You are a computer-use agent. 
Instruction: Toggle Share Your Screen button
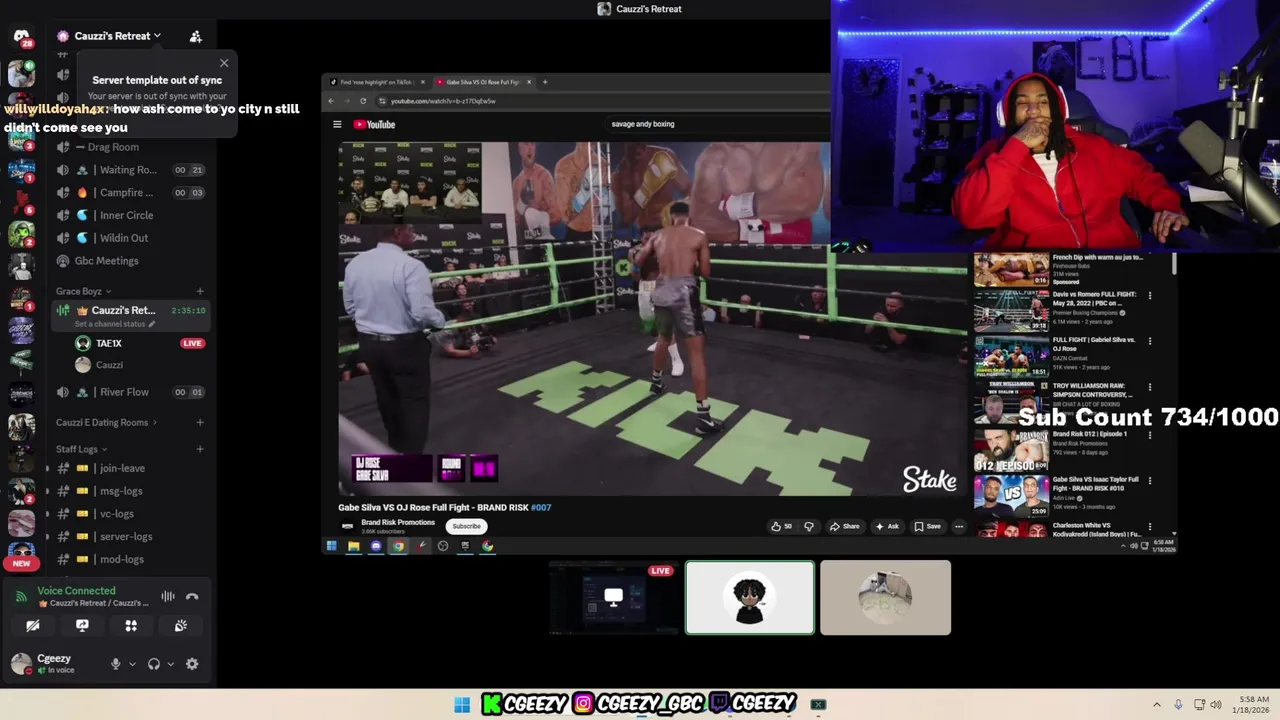pyautogui.click(x=82, y=625)
